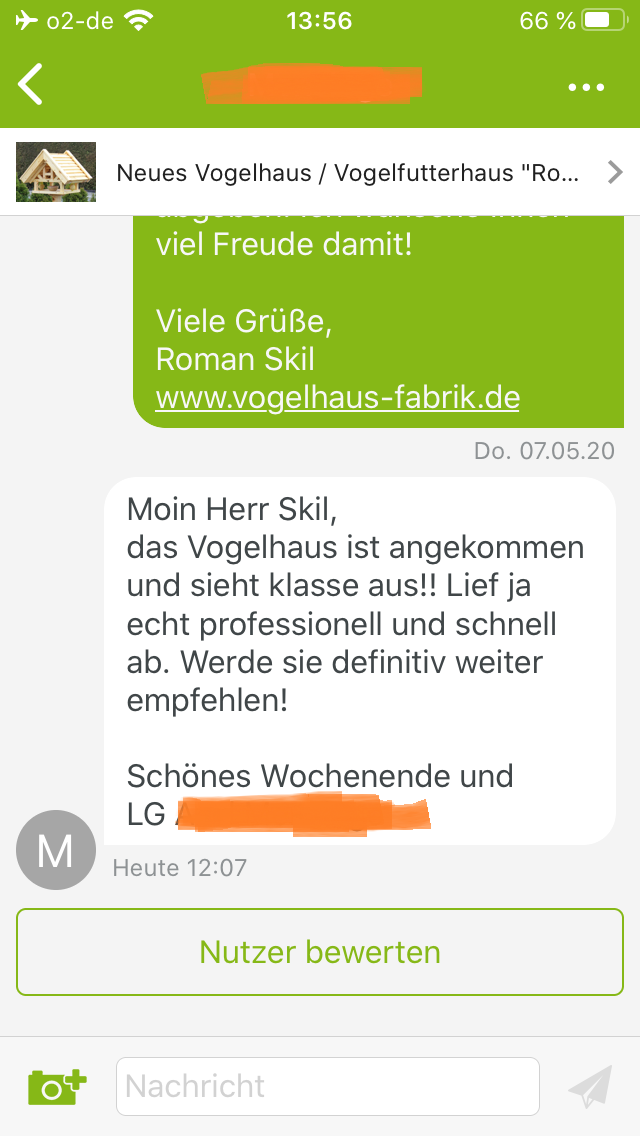Go back using the top-left arrow
Screen dimensions: 640x1136
[x=30, y=84]
